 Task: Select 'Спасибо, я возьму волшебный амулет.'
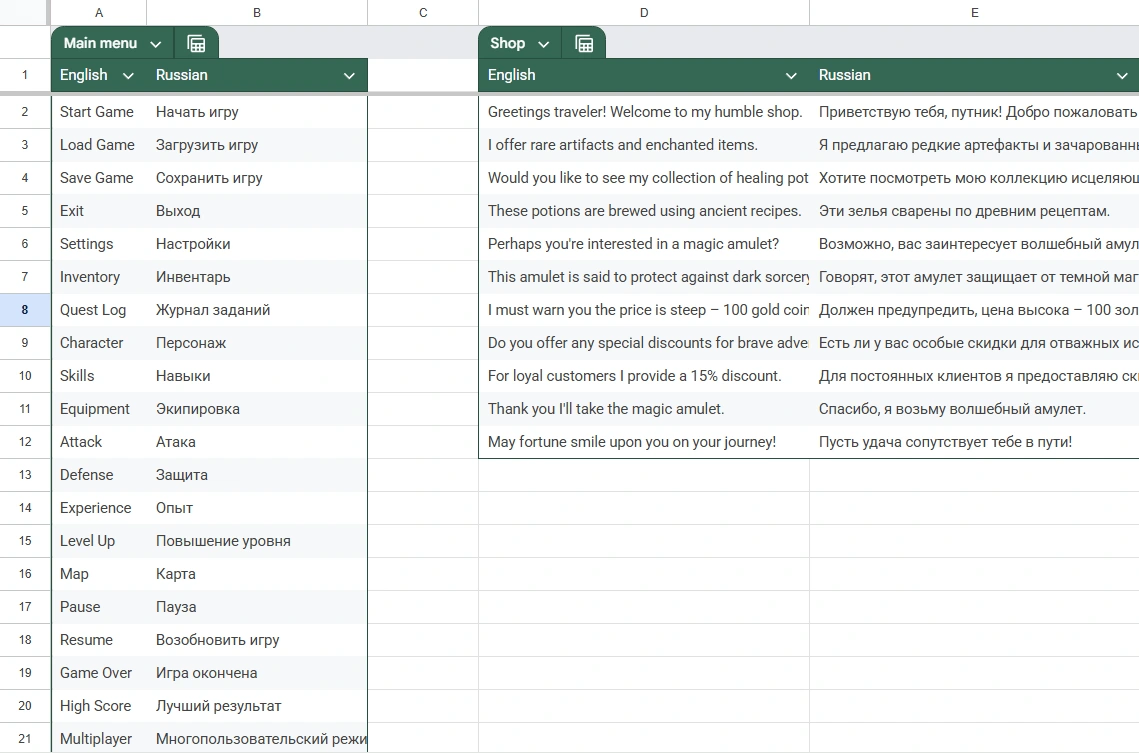coord(974,409)
